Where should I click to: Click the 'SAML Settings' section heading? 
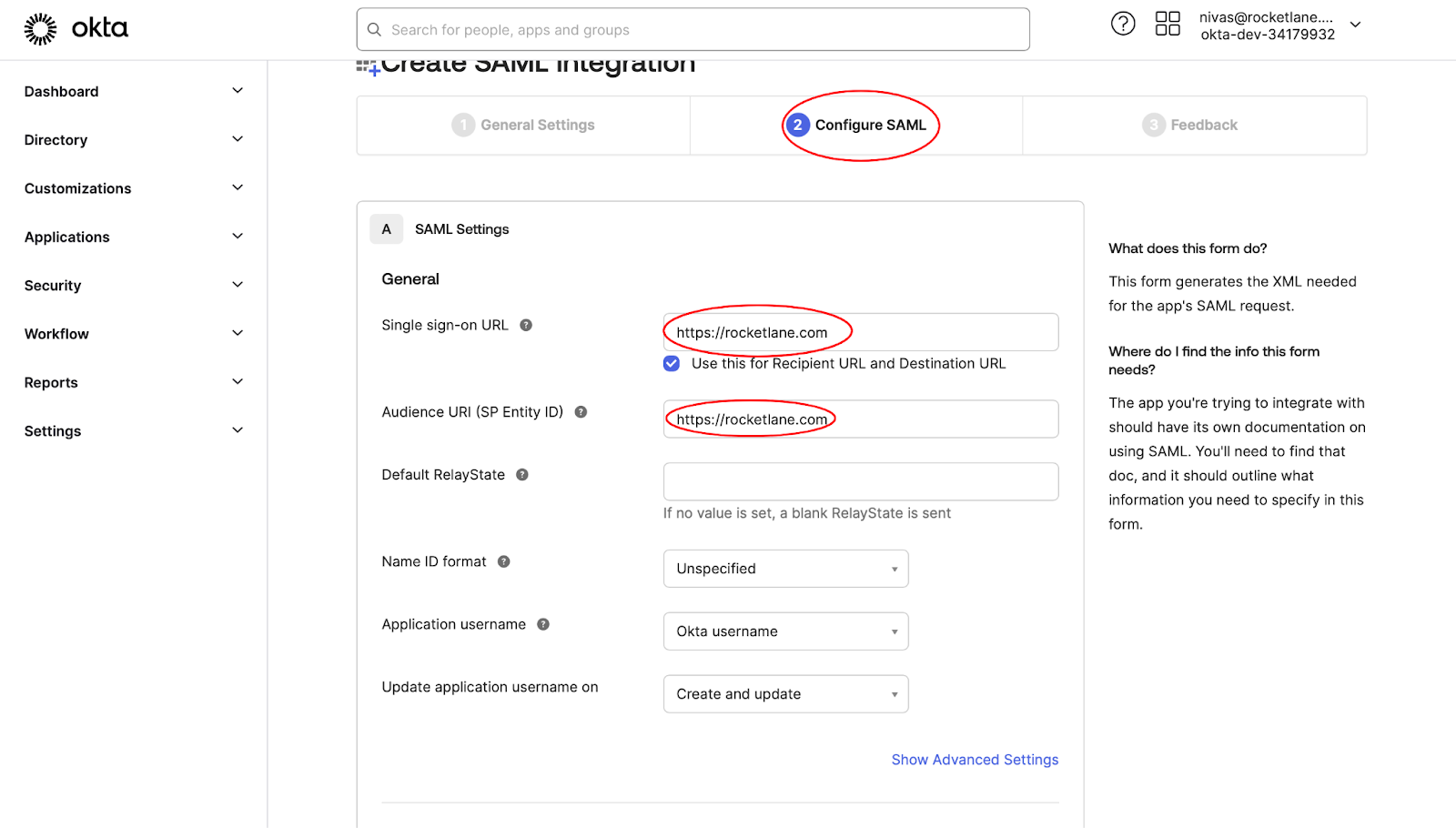pos(462,229)
